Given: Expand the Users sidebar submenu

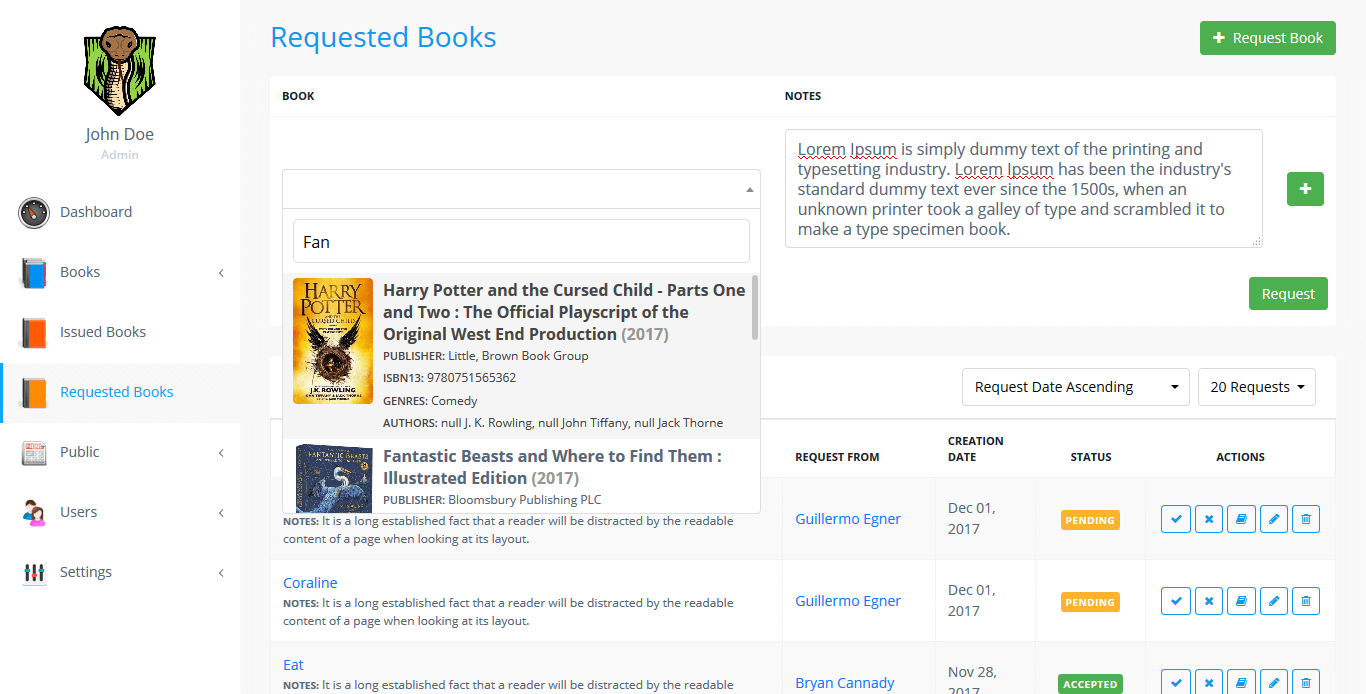Looking at the screenshot, I should [x=120, y=512].
